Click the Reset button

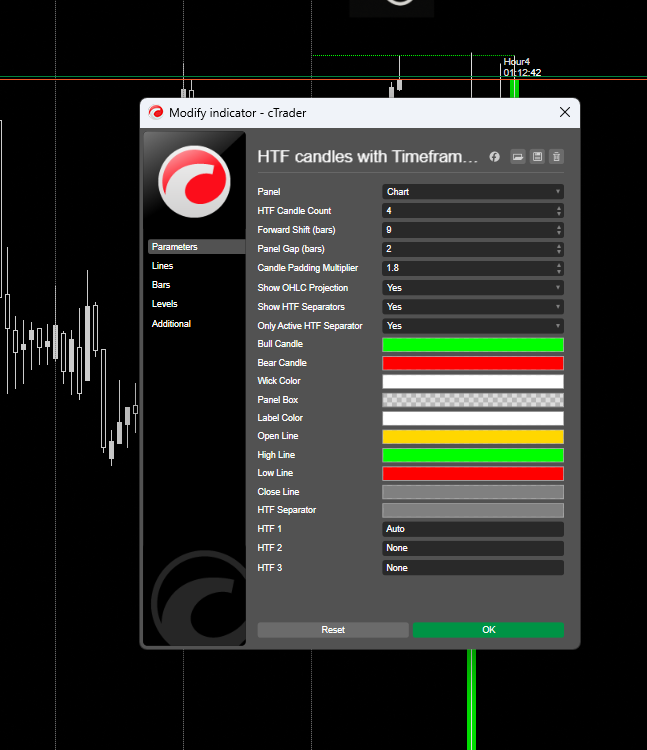(333, 630)
